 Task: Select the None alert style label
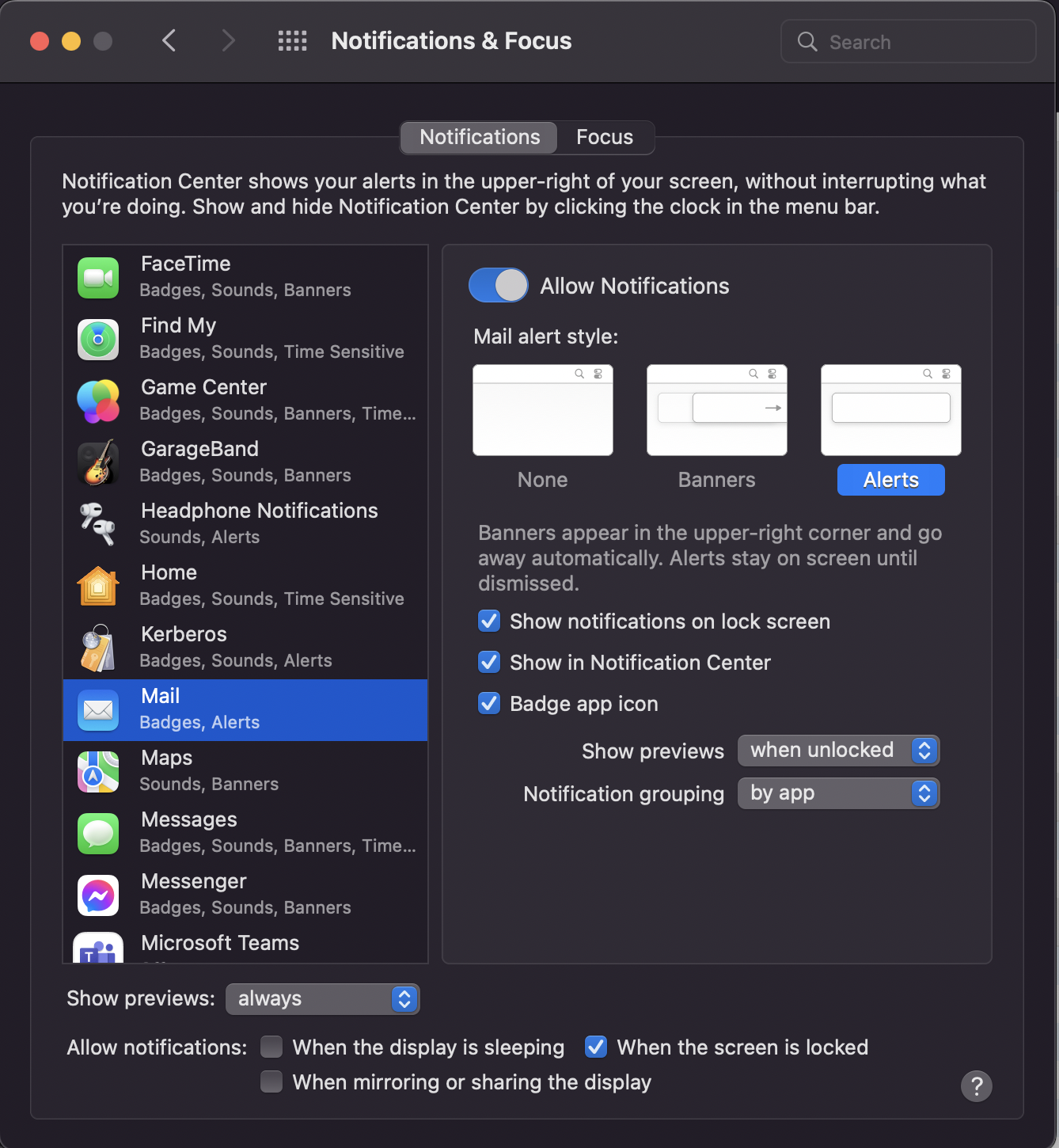(543, 480)
